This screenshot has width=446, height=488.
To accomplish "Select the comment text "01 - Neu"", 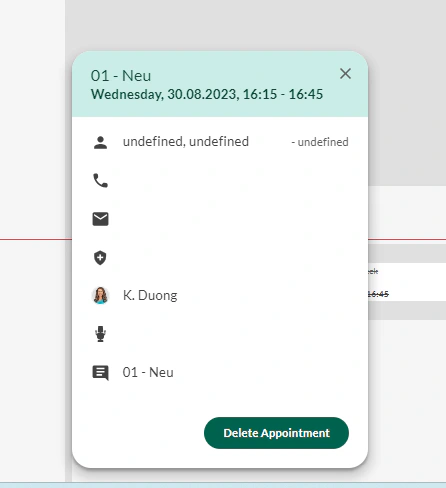I will tap(148, 372).
